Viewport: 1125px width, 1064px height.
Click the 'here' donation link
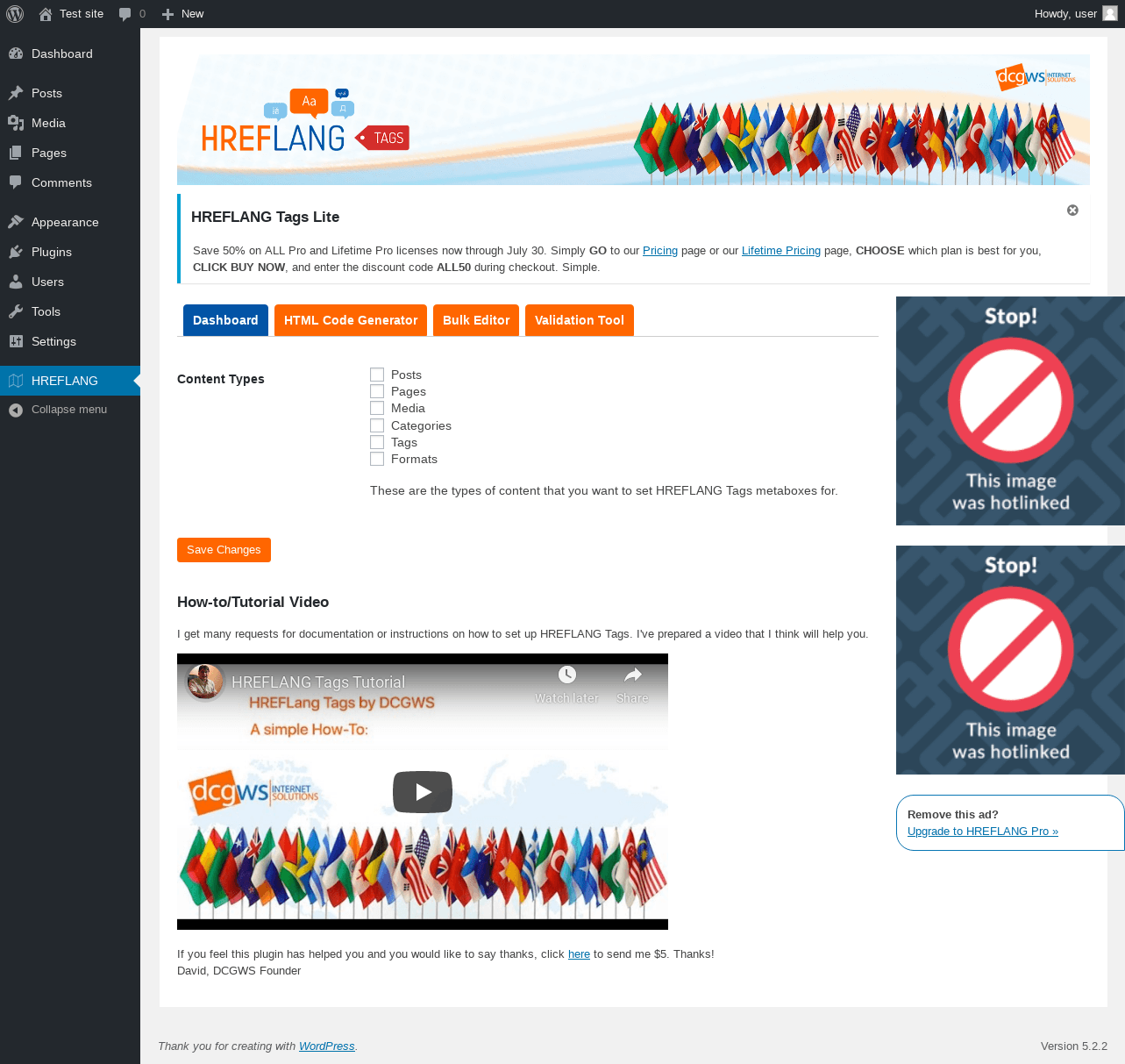(579, 954)
